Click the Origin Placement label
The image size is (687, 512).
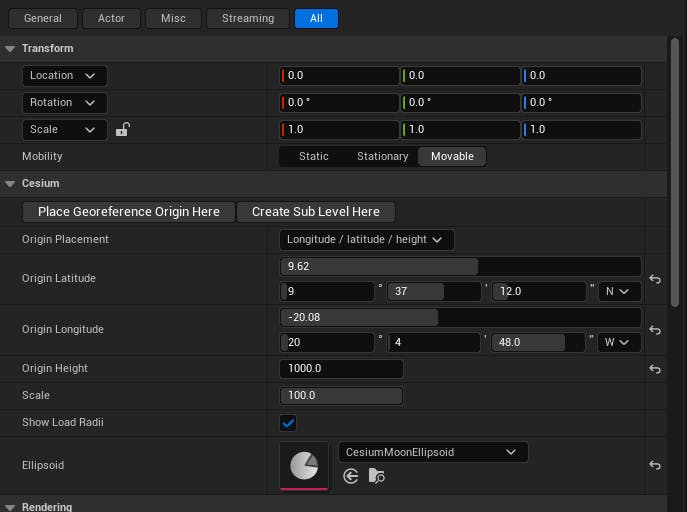click(x=65, y=240)
